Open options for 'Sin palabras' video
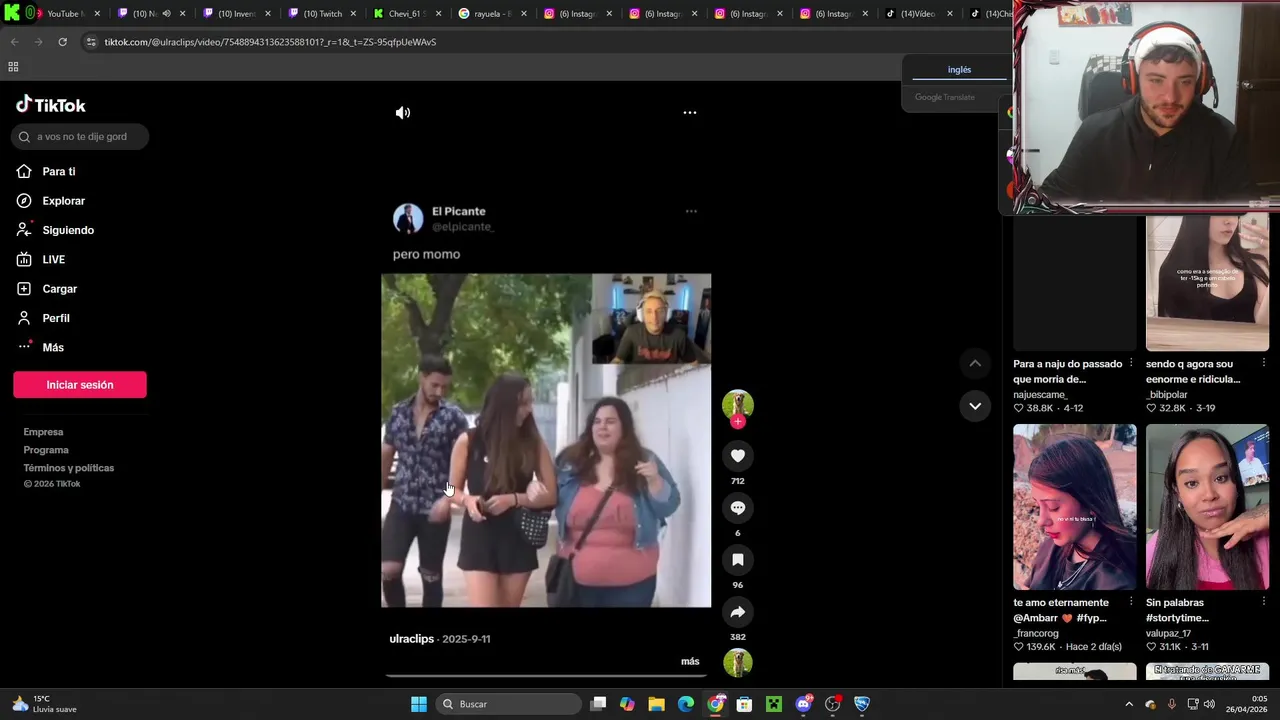1280x720 pixels. (1263, 603)
